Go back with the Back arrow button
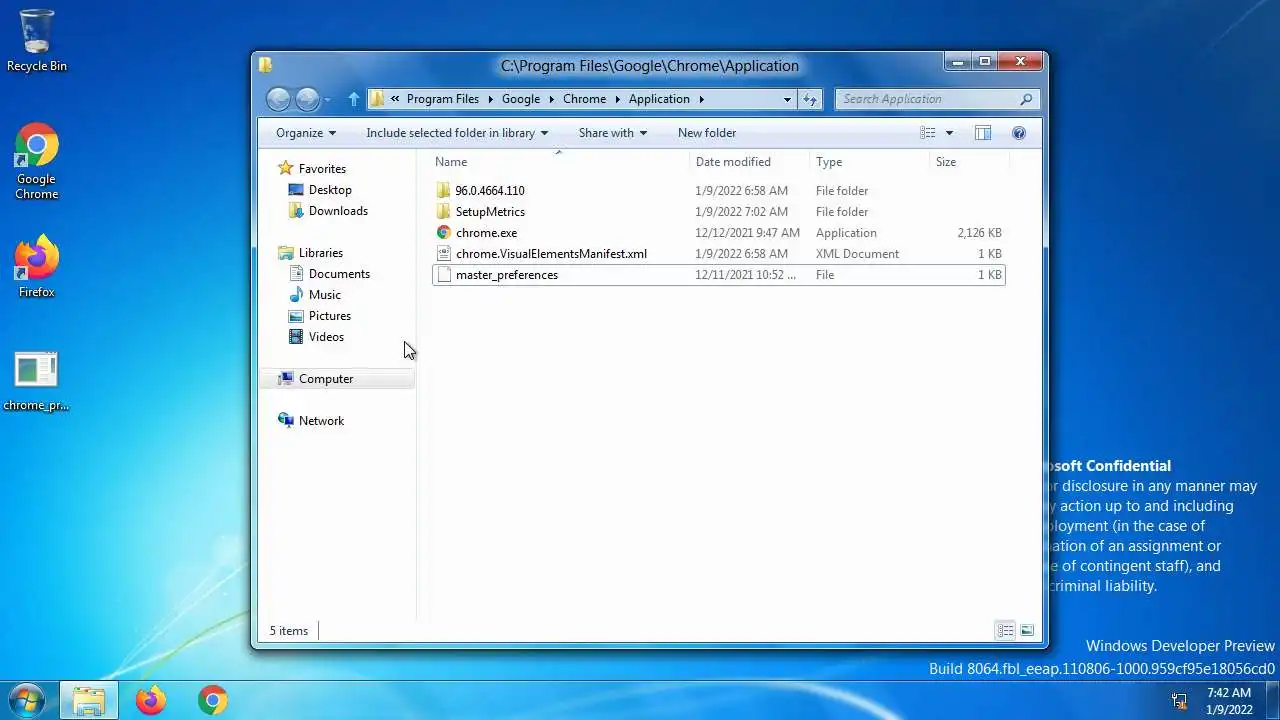 pos(279,98)
